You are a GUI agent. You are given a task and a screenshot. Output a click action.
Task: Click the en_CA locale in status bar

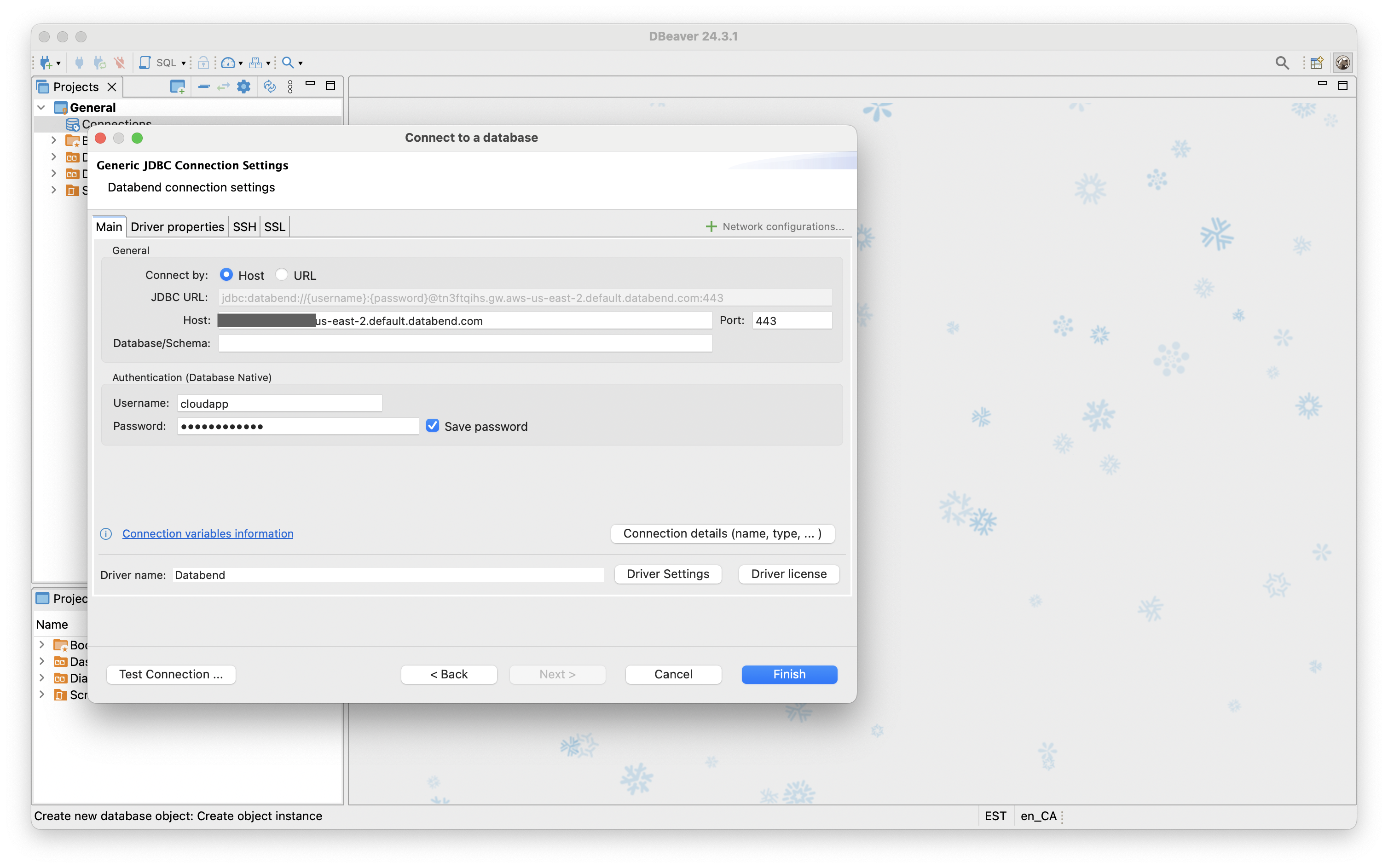click(x=1038, y=816)
